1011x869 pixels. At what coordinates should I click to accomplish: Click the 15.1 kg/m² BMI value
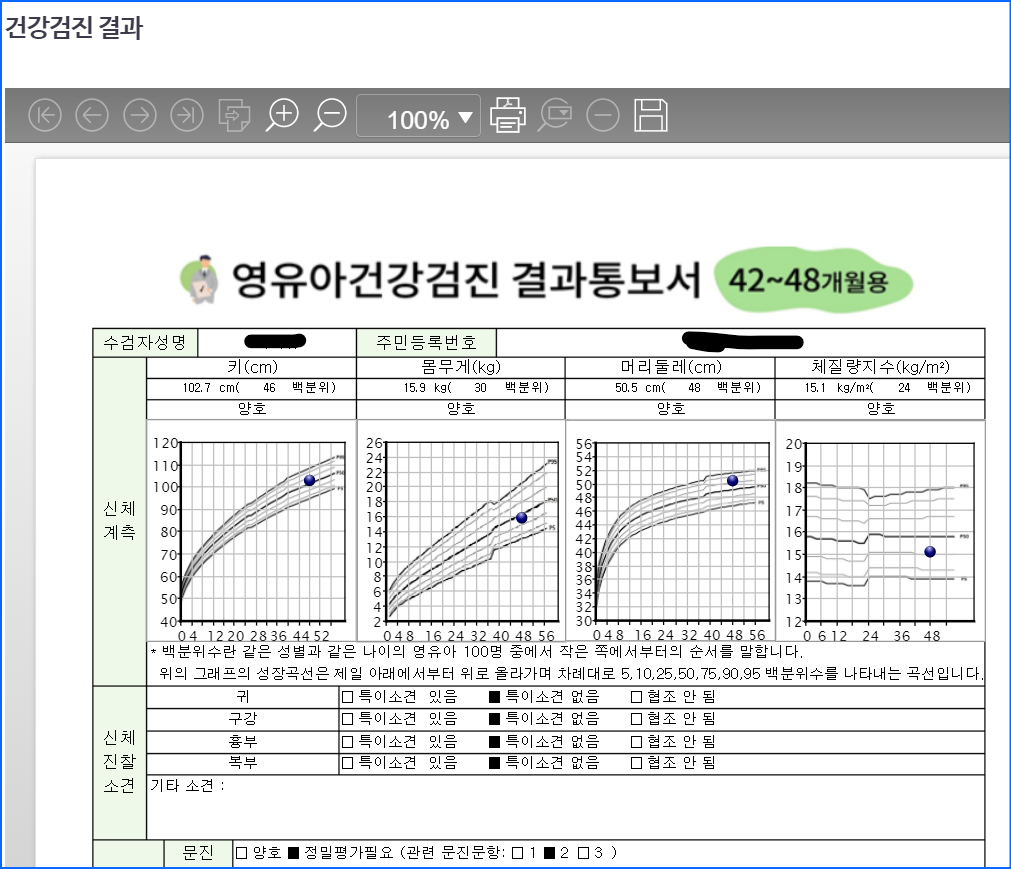click(838, 387)
